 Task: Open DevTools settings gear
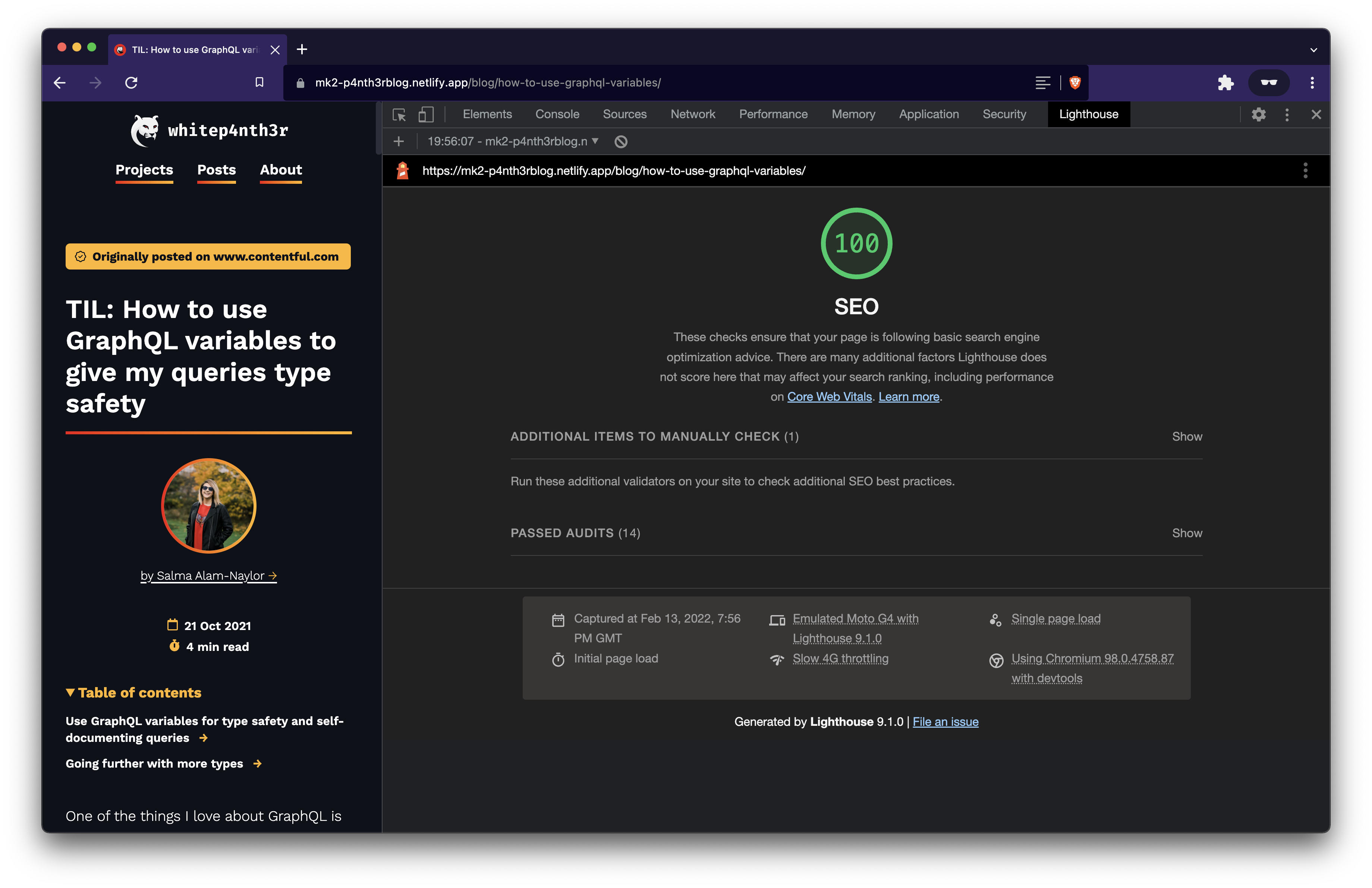point(1258,115)
